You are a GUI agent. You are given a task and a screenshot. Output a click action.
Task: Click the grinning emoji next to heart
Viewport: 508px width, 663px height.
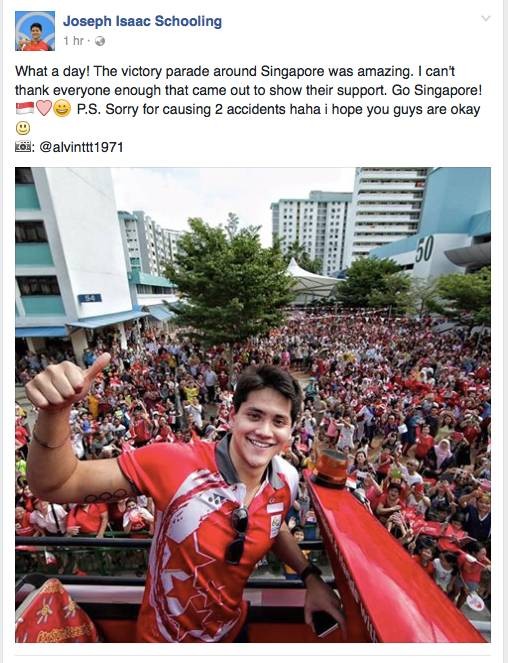(63, 109)
